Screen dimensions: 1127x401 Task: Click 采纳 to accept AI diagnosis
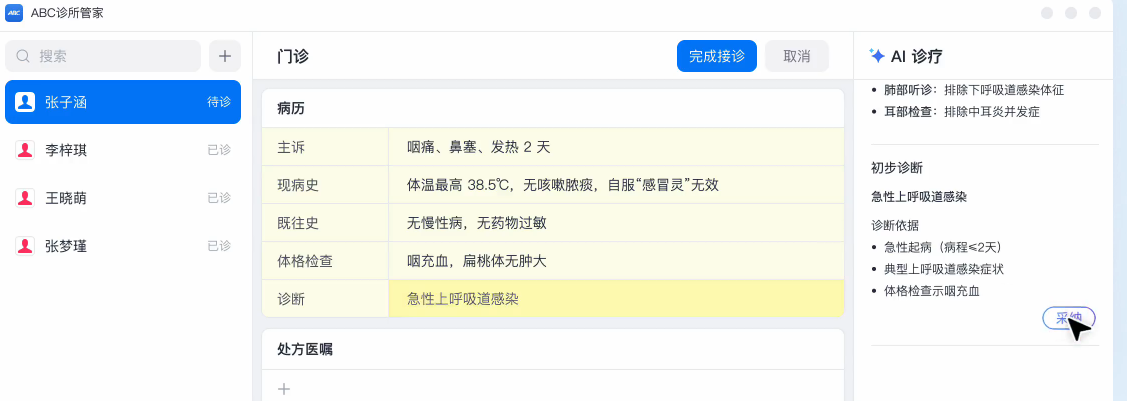[1068, 318]
